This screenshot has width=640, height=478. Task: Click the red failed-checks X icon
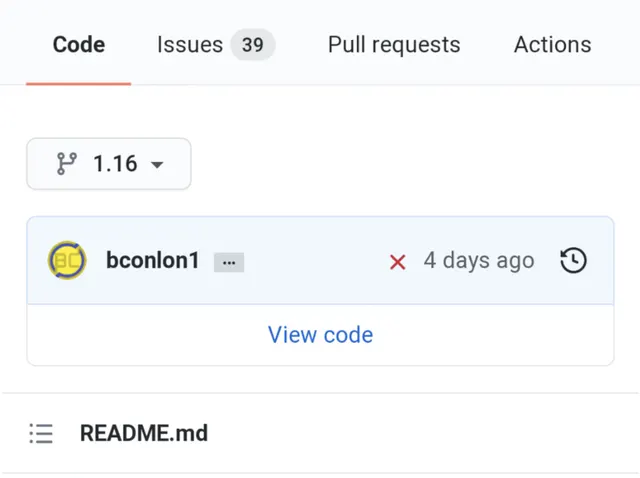pos(398,262)
